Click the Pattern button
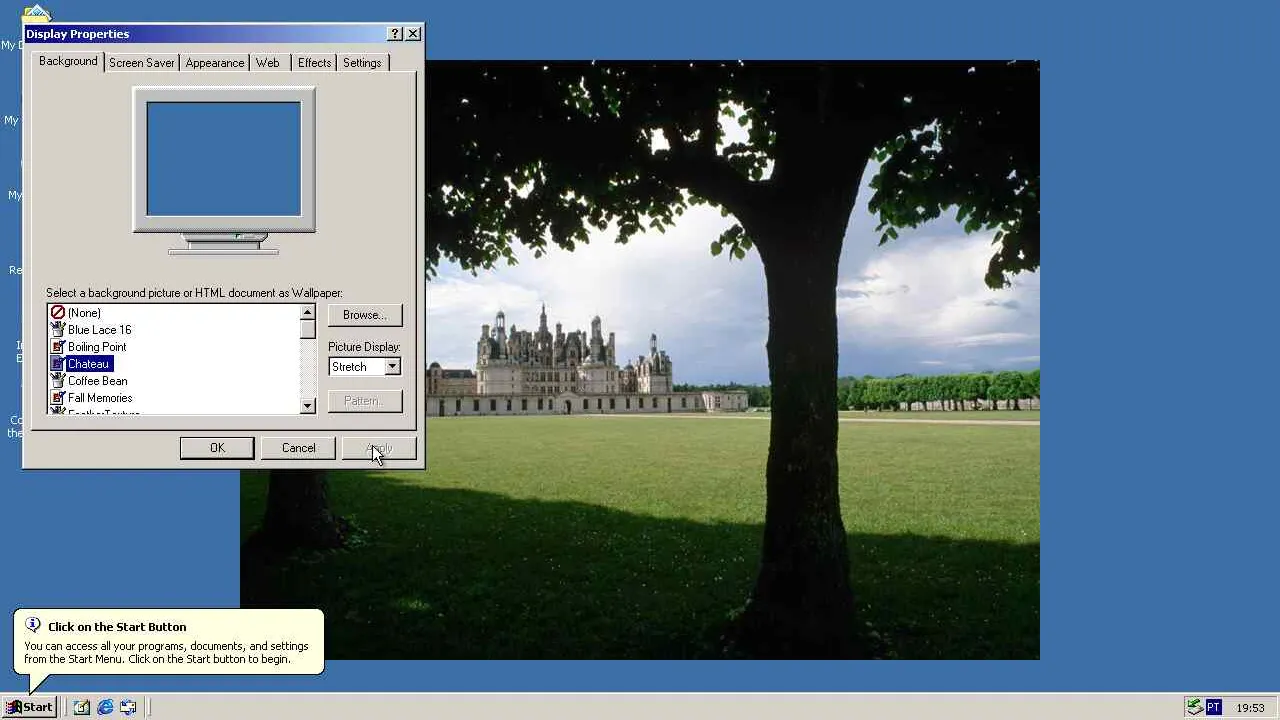The image size is (1280, 720). tap(365, 401)
